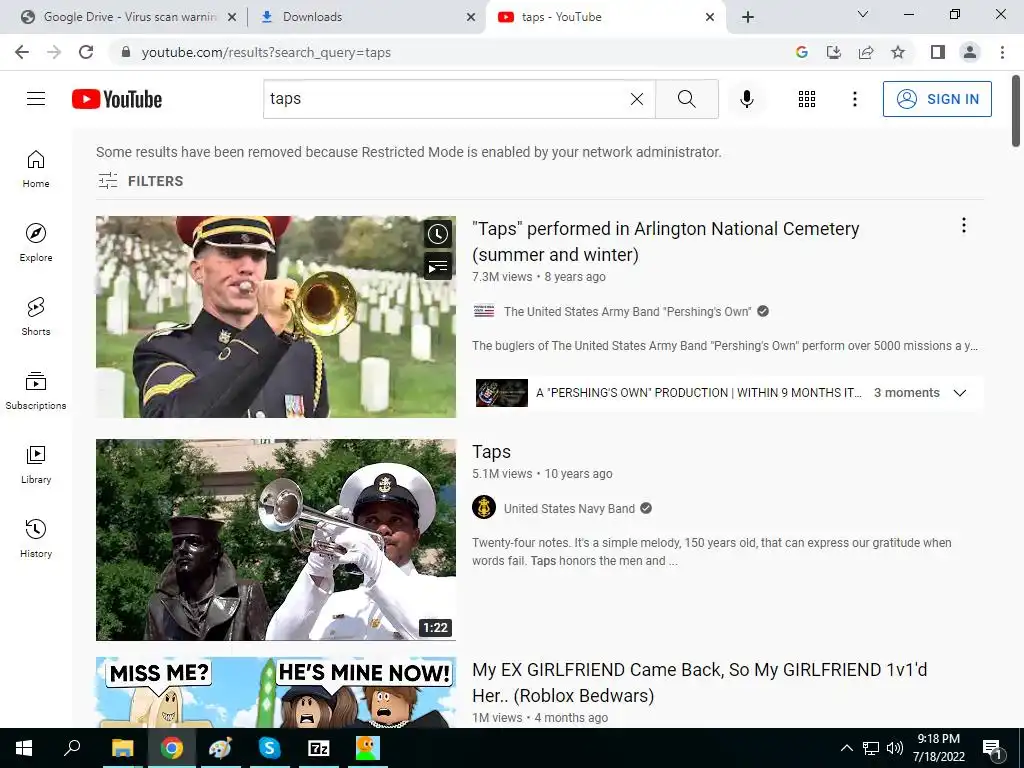This screenshot has width=1024, height=768.
Task: Click the install app icon in address bar
Action: [x=834, y=52]
